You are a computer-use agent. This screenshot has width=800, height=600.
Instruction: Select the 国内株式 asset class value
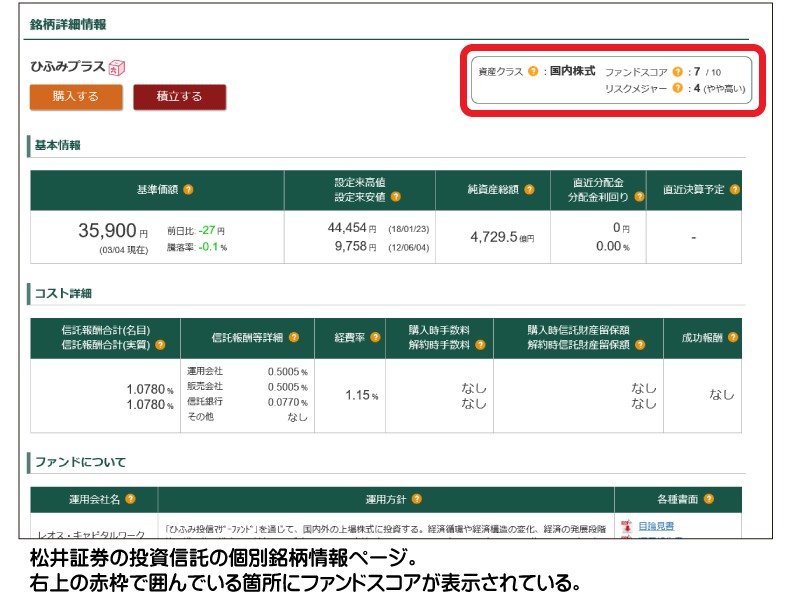tap(572, 71)
